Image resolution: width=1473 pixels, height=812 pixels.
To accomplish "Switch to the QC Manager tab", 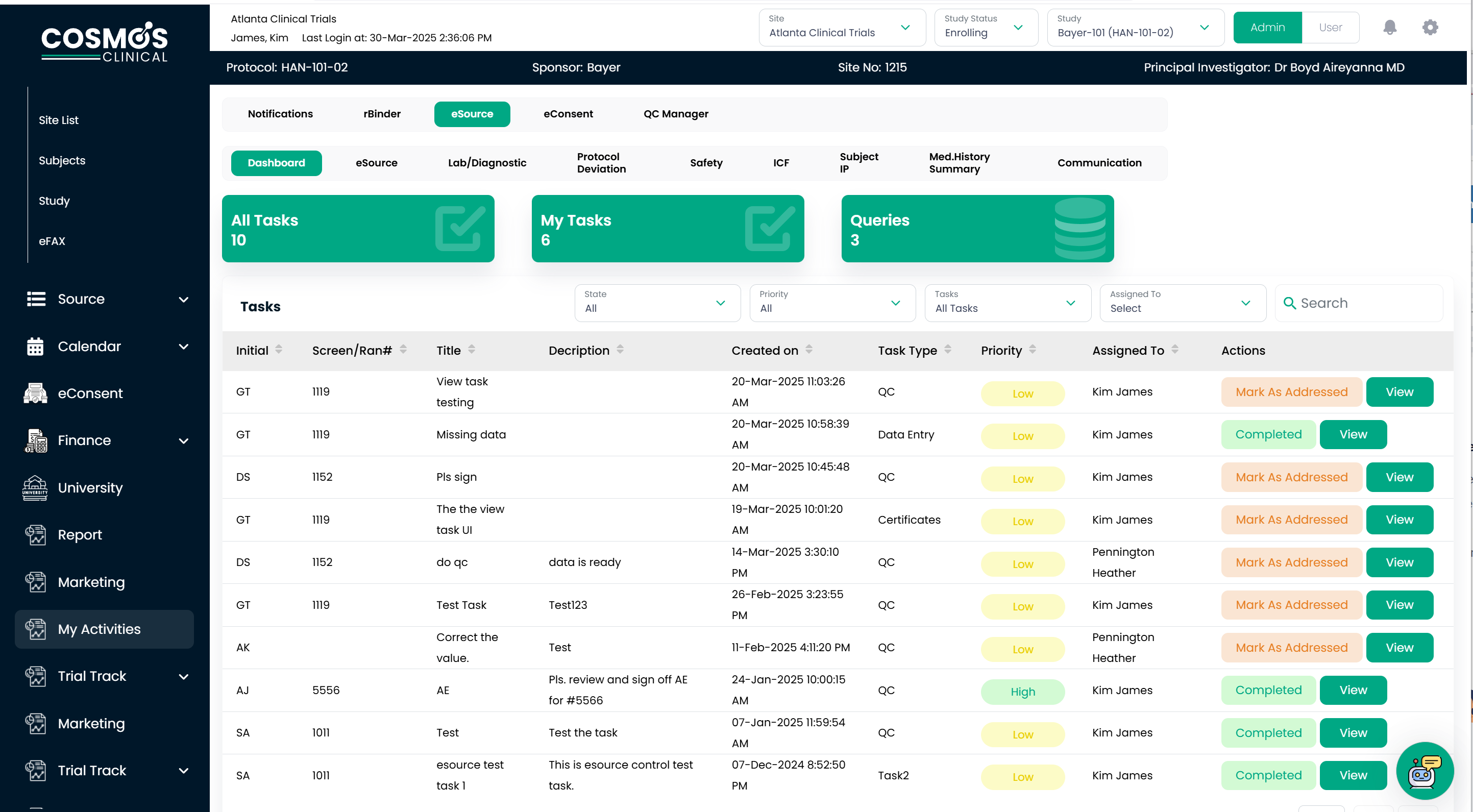I will 676,114.
